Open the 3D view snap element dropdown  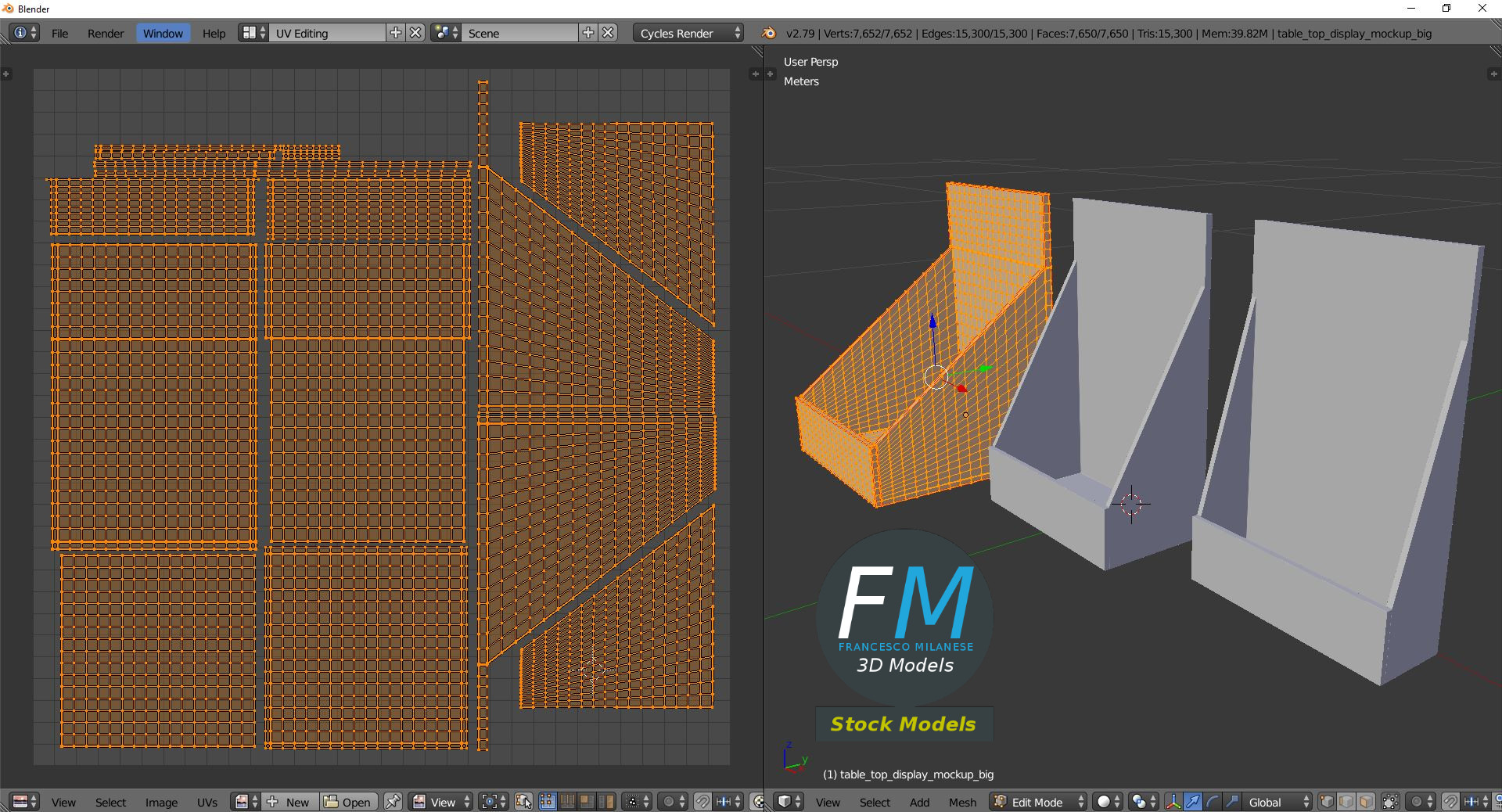click(x=1476, y=802)
